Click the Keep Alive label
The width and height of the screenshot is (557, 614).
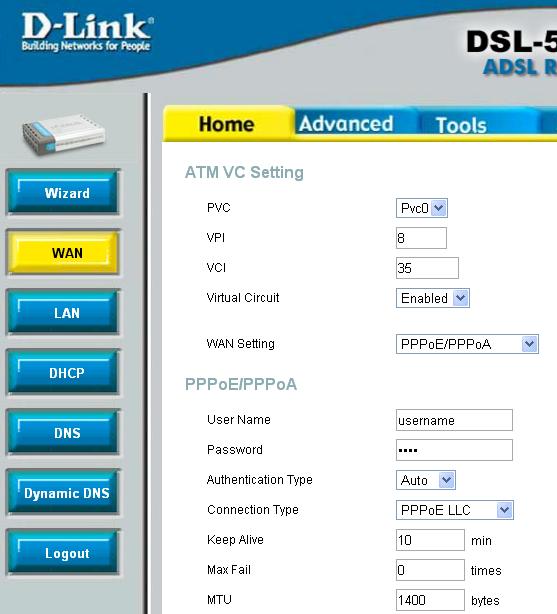(x=235, y=540)
